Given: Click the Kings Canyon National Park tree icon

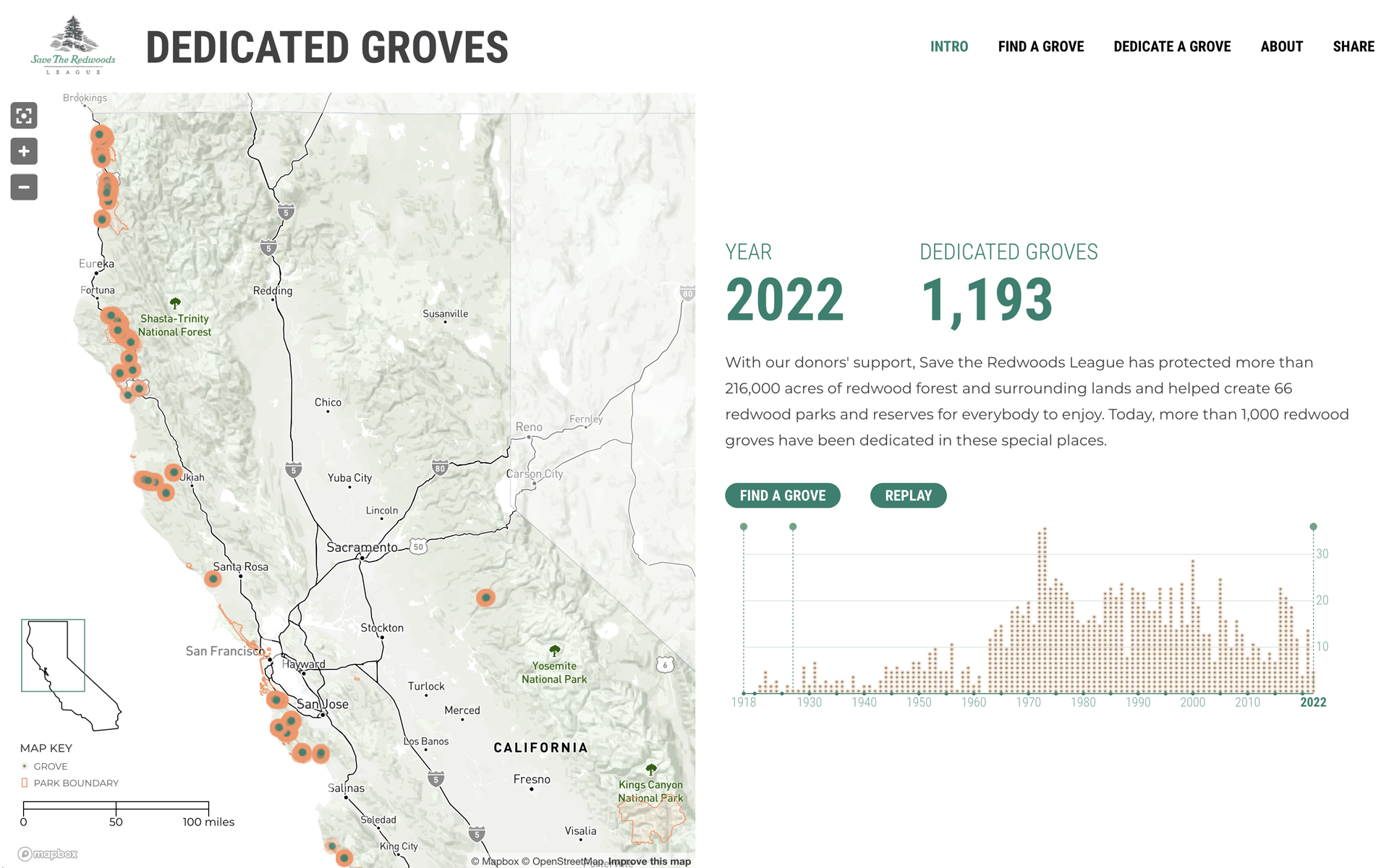Looking at the screenshot, I should pos(651,769).
